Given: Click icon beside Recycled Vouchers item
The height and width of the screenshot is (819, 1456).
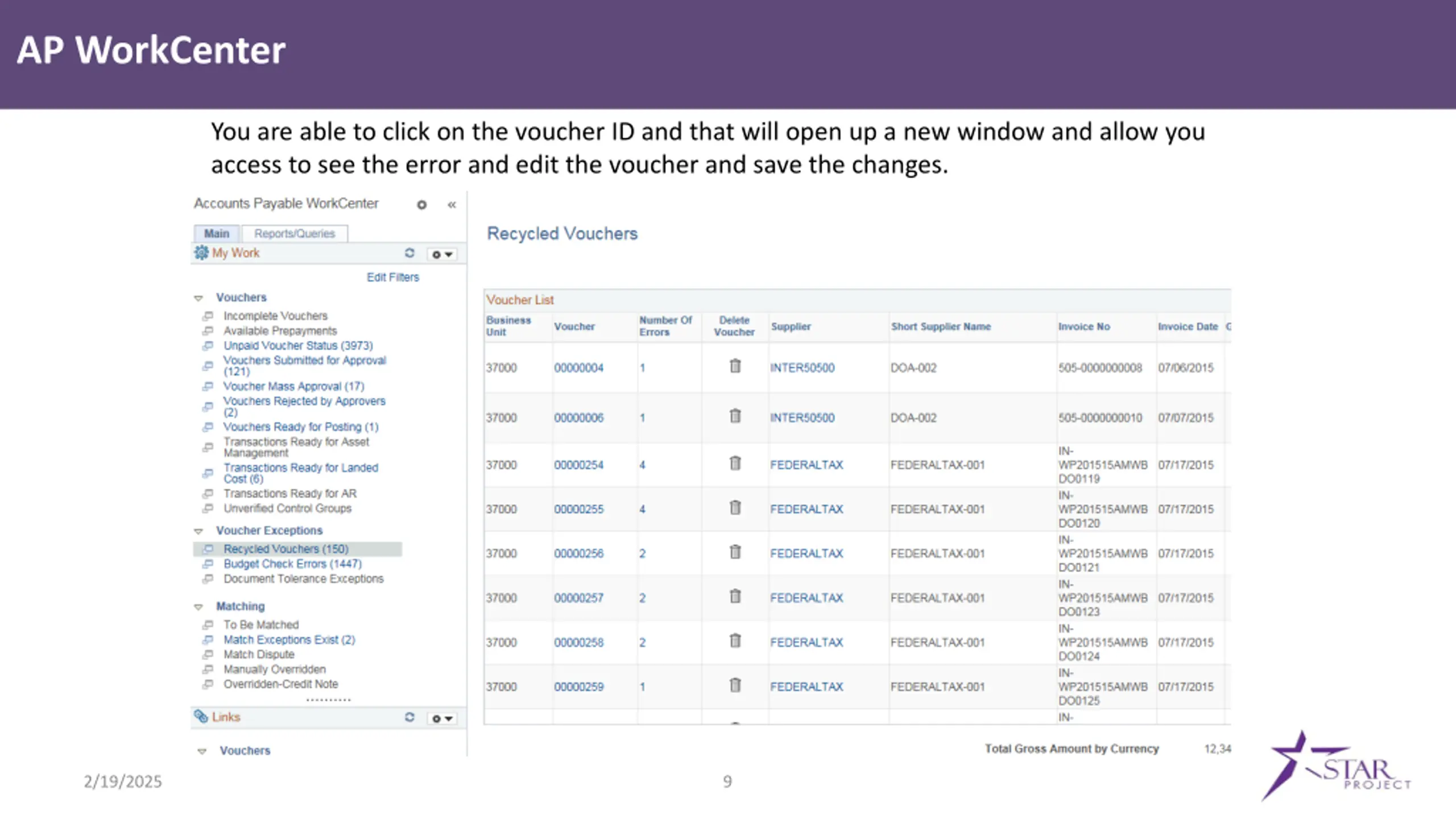Looking at the screenshot, I should pos(208,549).
